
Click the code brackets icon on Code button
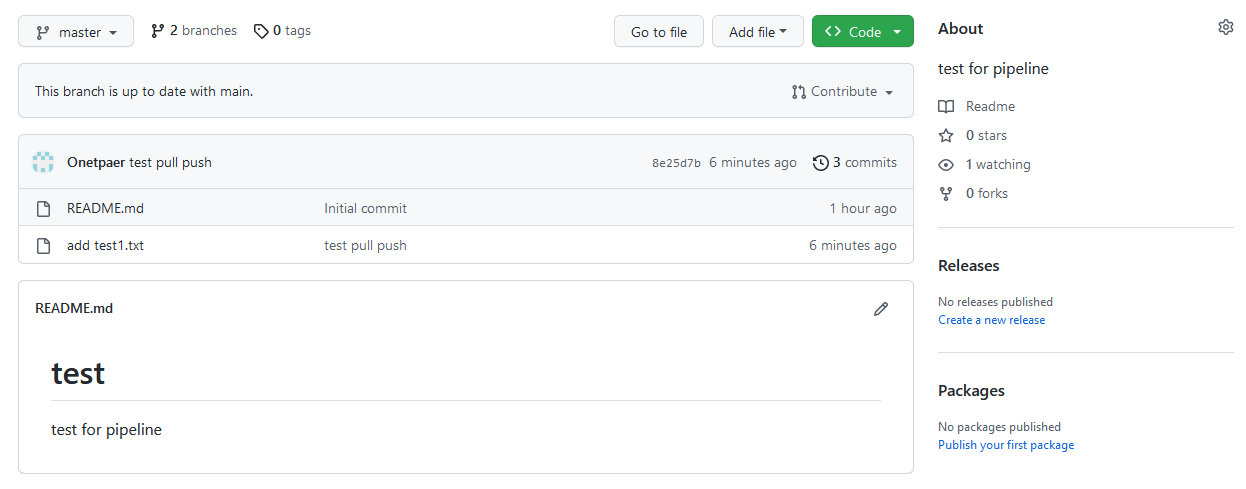tap(833, 32)
